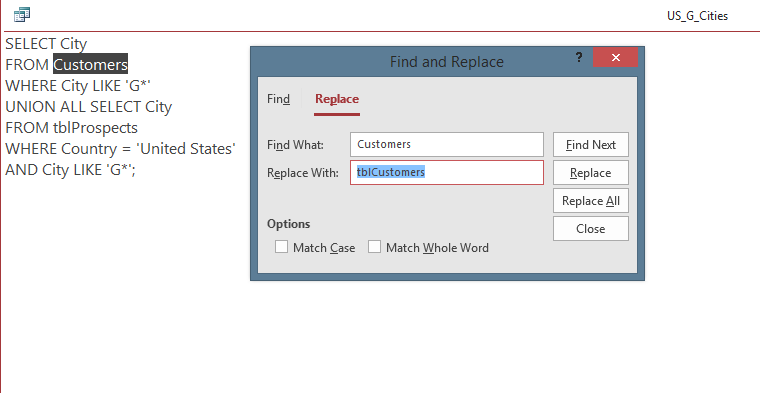The height and width of the screenshot is (393, 760).
Task: Click the SELECT City line
Action: click(x=46, y=44)
